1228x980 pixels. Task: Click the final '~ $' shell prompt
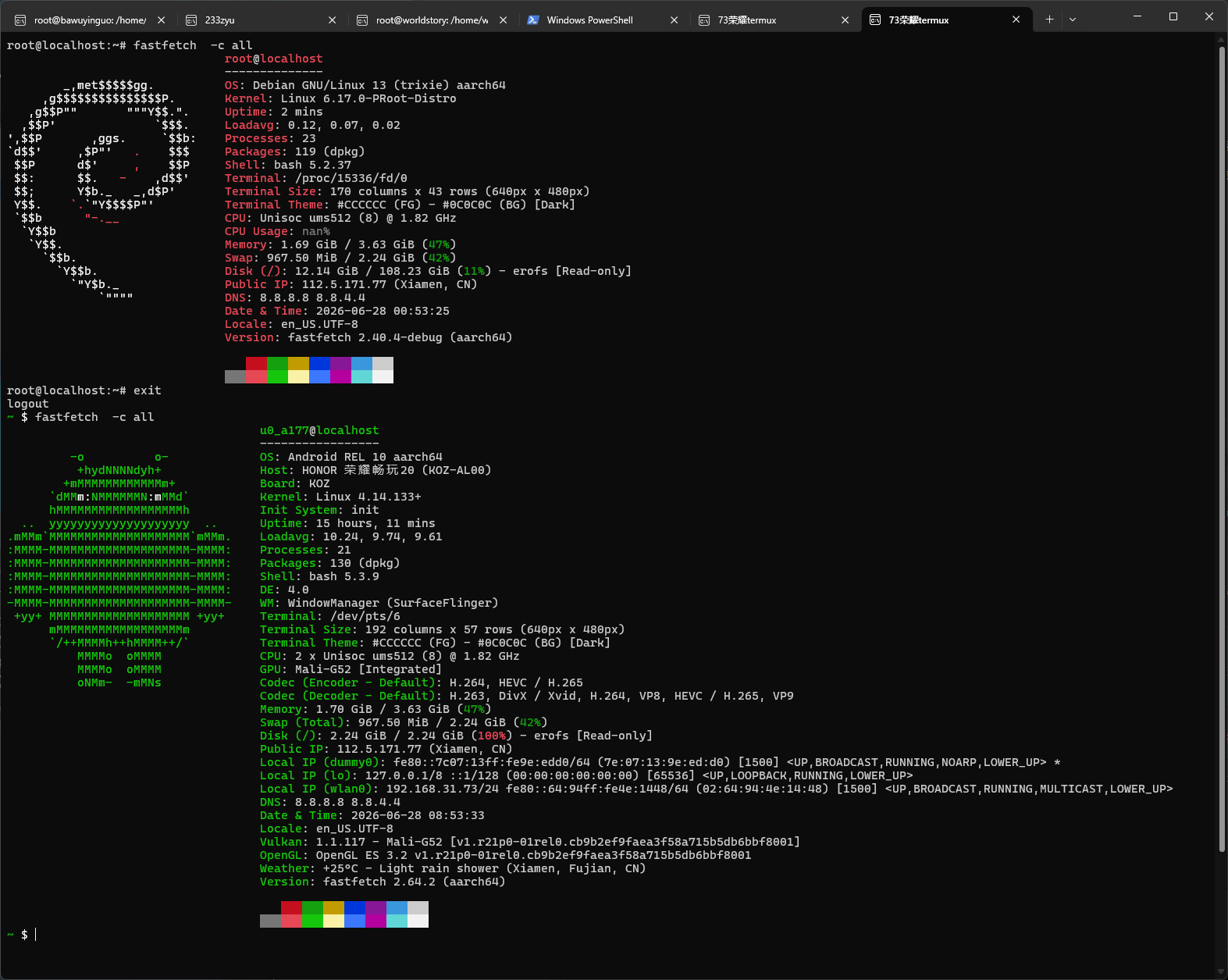click(17, 935)
